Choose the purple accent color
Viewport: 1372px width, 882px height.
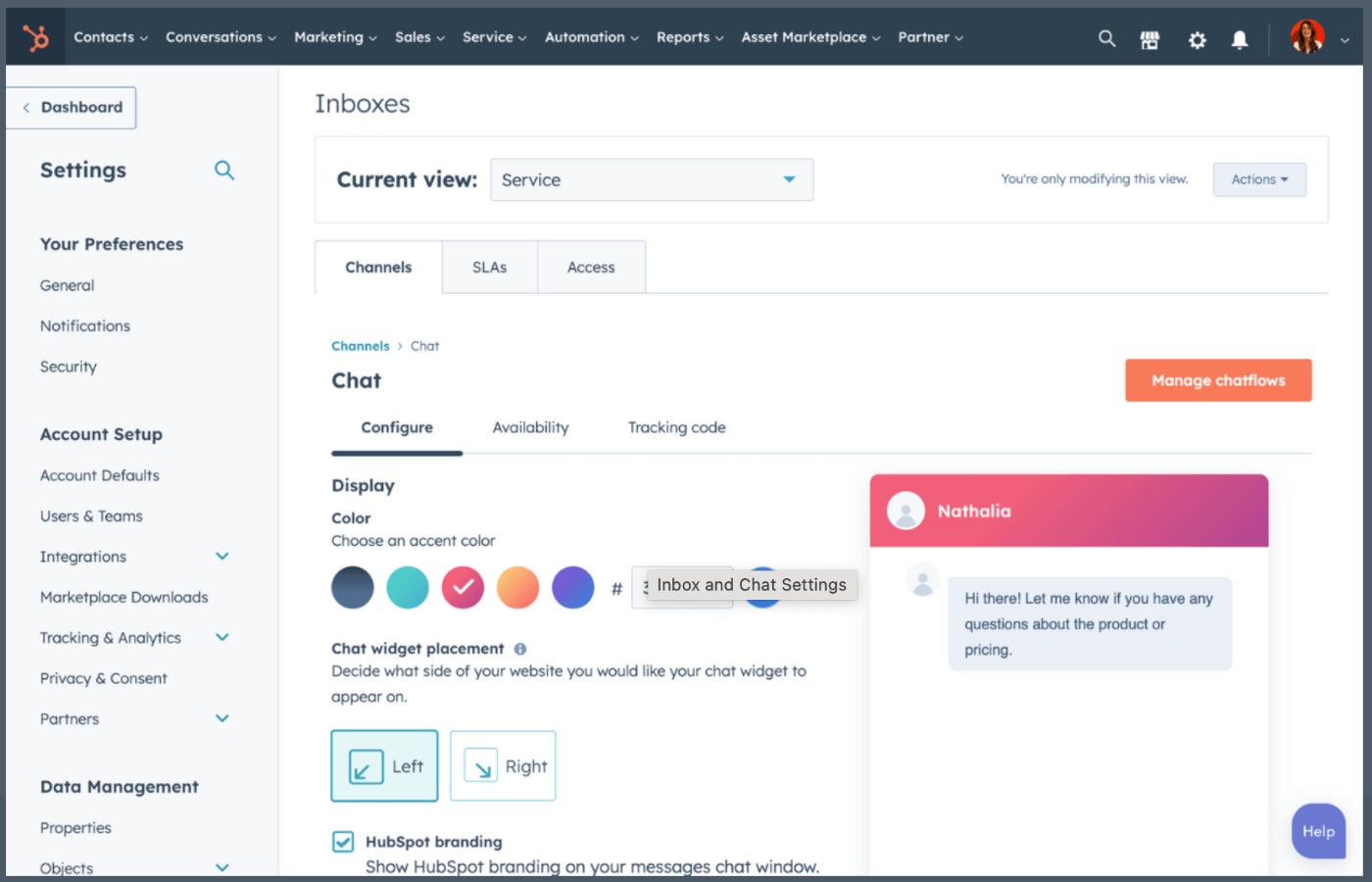click(573, 588)
